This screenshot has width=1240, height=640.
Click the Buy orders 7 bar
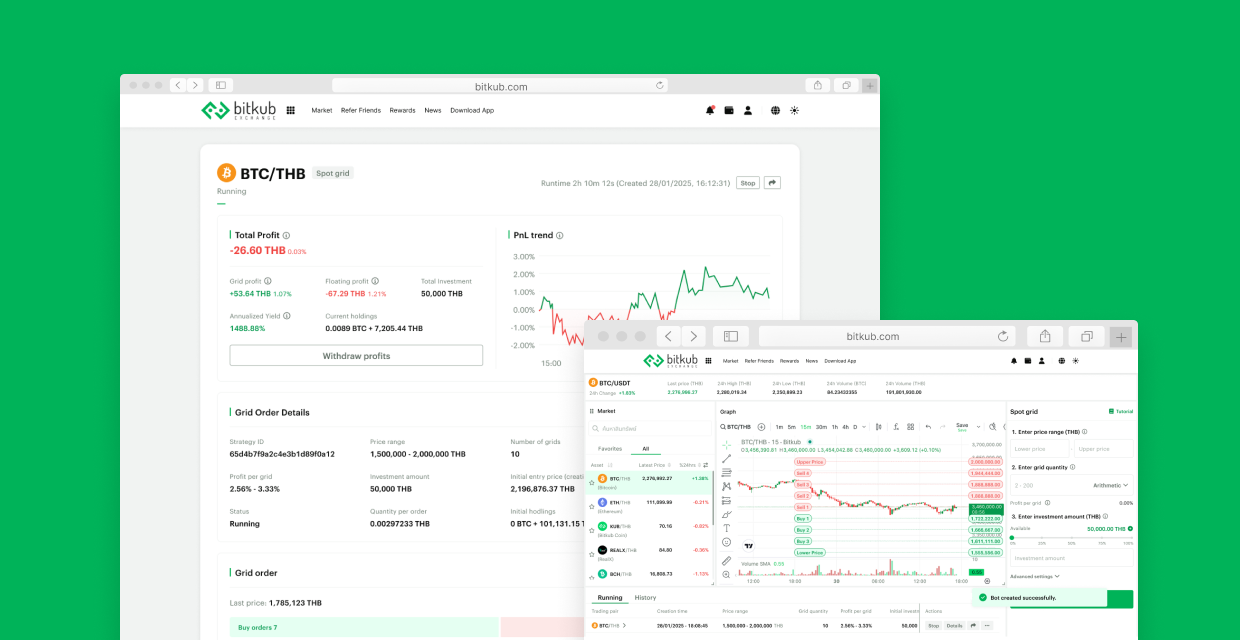click(x=364, y=627)
